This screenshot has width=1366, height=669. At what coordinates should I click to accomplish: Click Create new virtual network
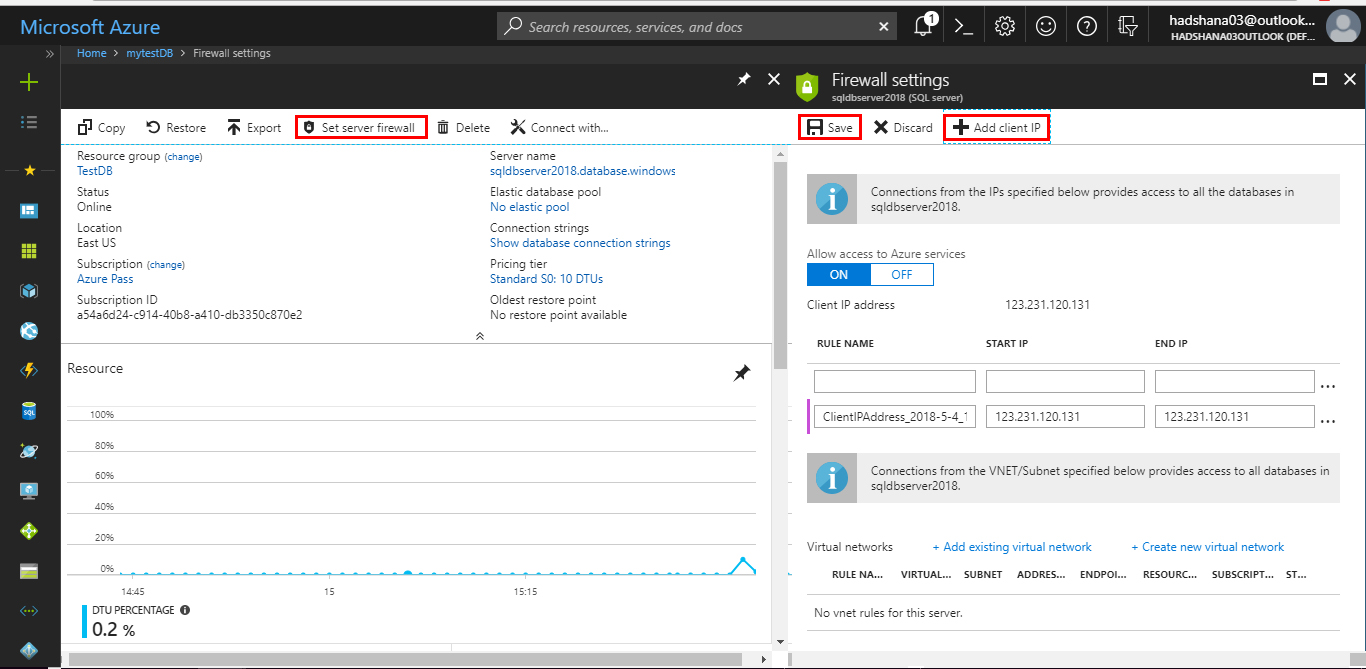(x=1207, y=547)
